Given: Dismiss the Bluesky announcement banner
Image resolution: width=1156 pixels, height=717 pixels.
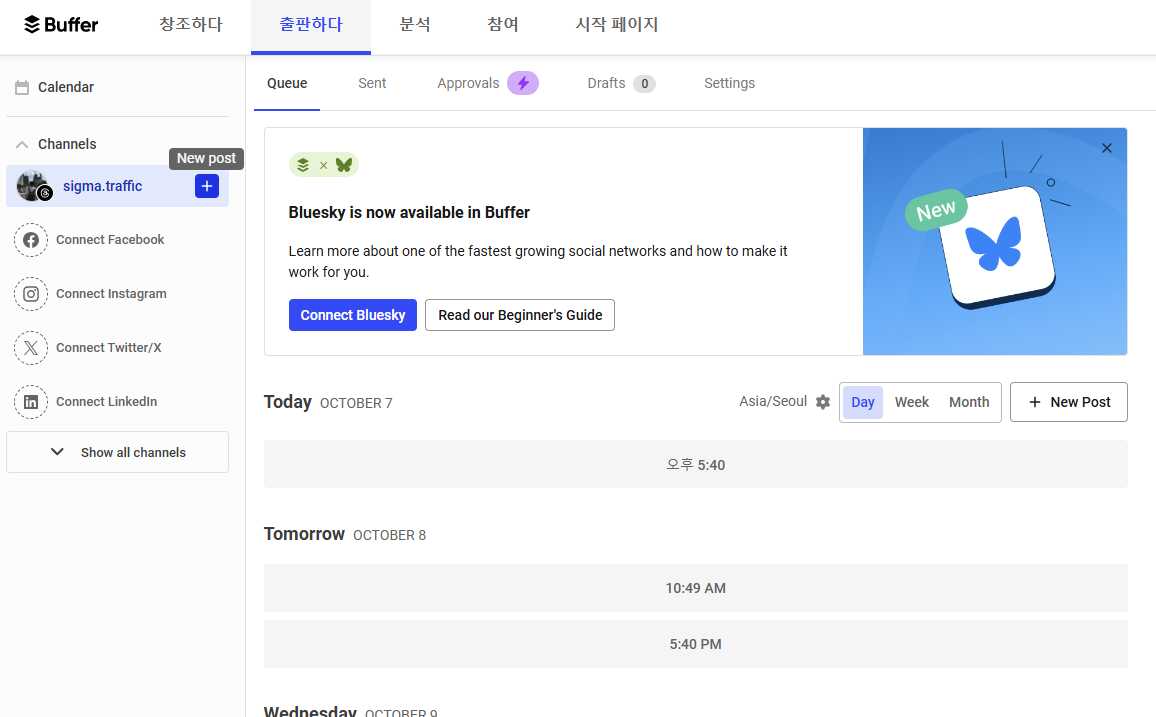Looking at the screenshot, I should pos(1106,148).
